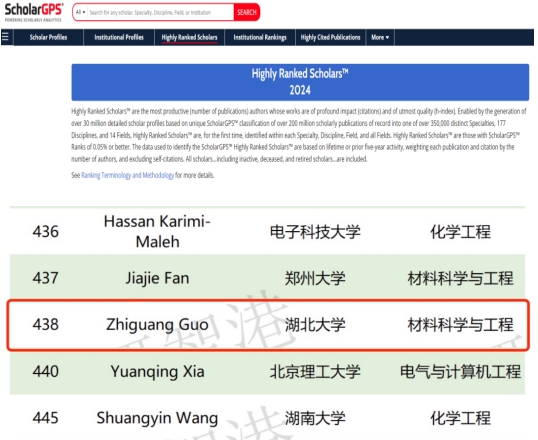The width and height of the screenshot is (538, 440).
Task: Select the name Yuanqing Xia
Action: pyautogui.click(x=157, y=372)
